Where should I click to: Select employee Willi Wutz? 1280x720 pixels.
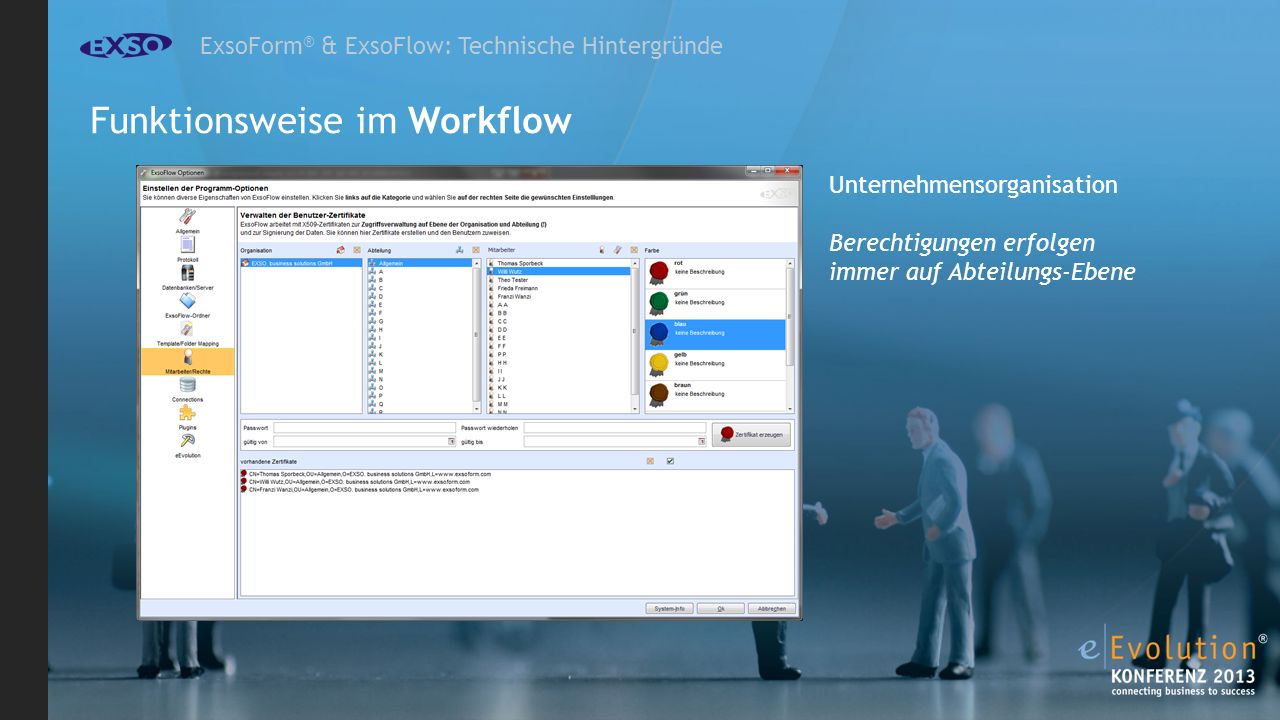pyautogui.click(x=559, y=271)
